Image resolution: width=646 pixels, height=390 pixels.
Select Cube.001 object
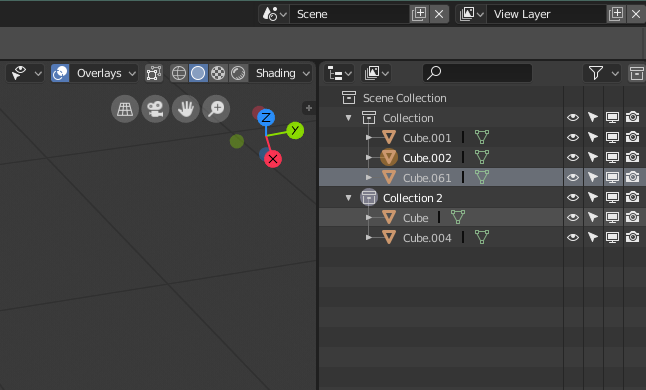427,138
